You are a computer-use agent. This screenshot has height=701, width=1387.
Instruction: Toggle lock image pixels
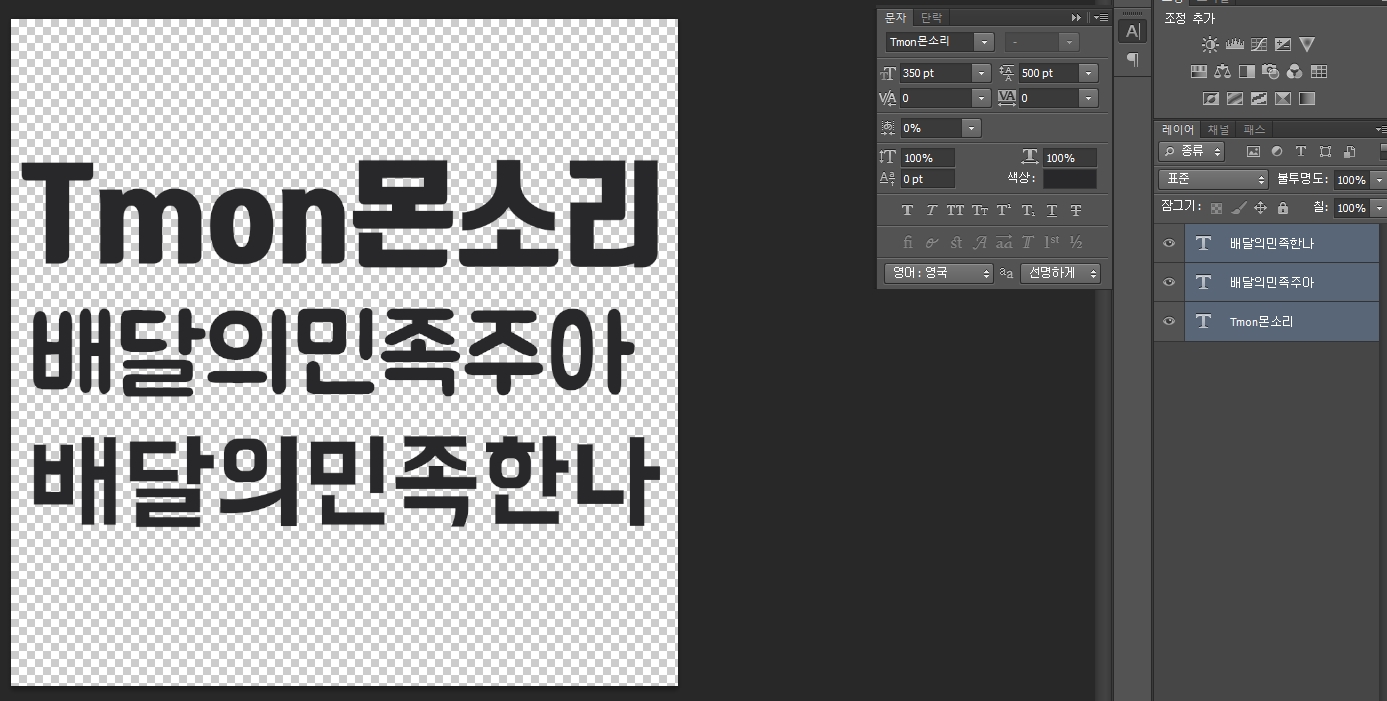pyautogui.click(x=1238, y=208)
